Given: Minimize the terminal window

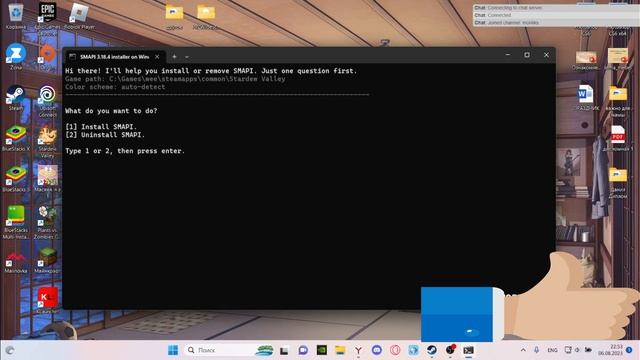Looking at the screenshot, I should pos(508,55).
